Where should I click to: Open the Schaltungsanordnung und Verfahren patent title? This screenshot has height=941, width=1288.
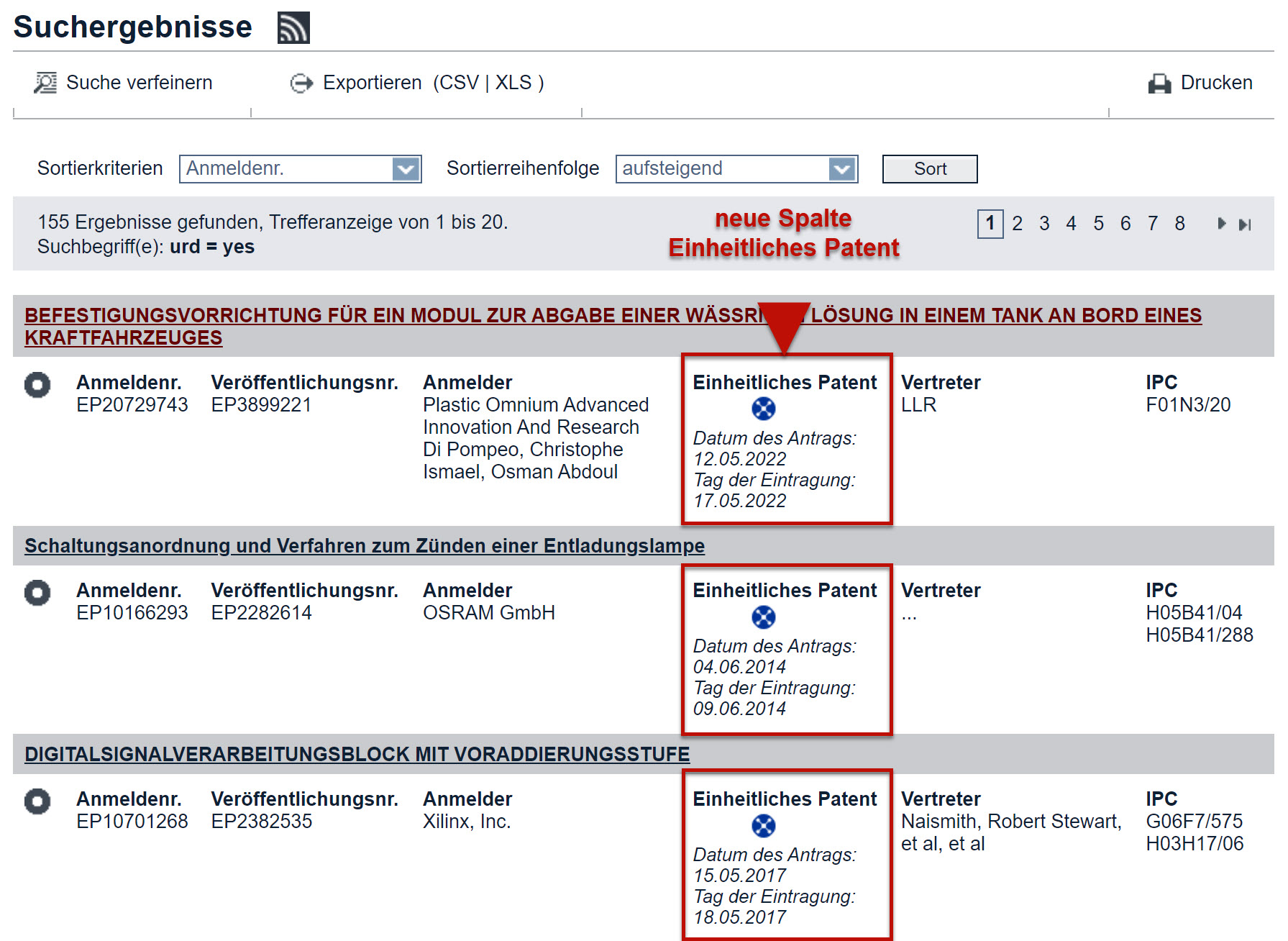click(364, 546)
